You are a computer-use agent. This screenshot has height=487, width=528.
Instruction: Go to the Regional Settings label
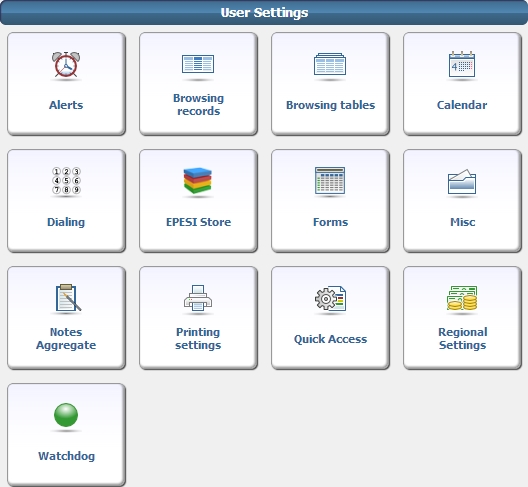pos(463,339)
